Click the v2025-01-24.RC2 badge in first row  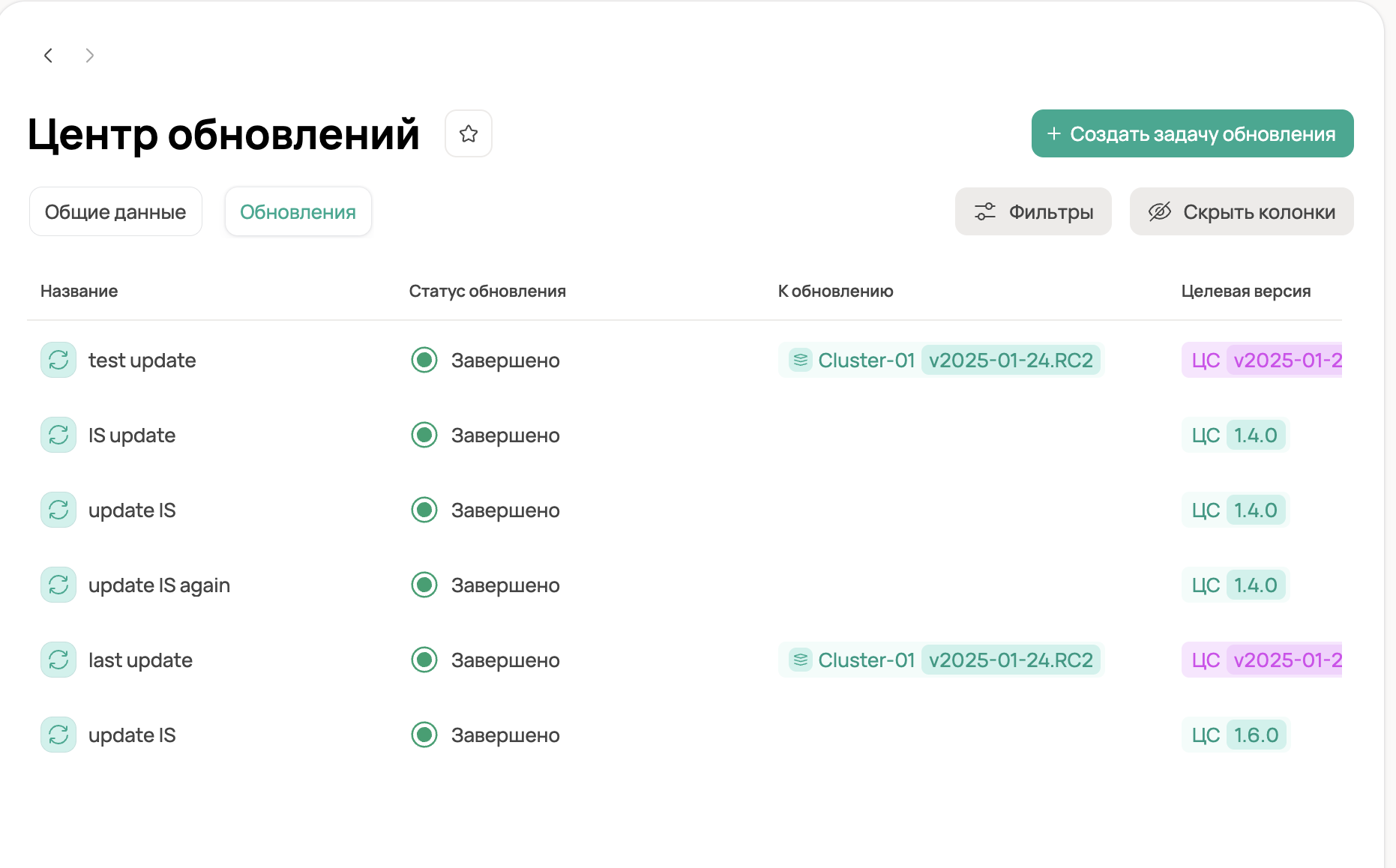(1011, 360)
